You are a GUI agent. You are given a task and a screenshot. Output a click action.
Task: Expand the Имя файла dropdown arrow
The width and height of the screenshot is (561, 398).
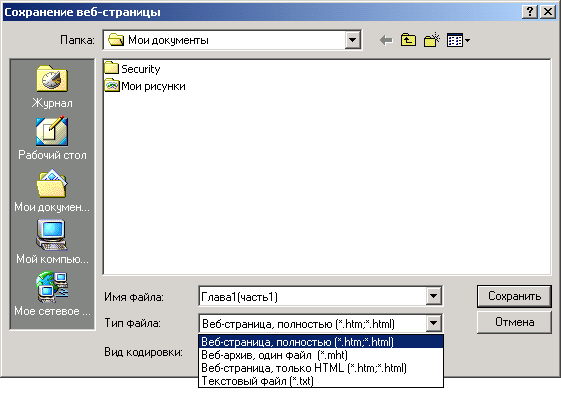point(433,296)
